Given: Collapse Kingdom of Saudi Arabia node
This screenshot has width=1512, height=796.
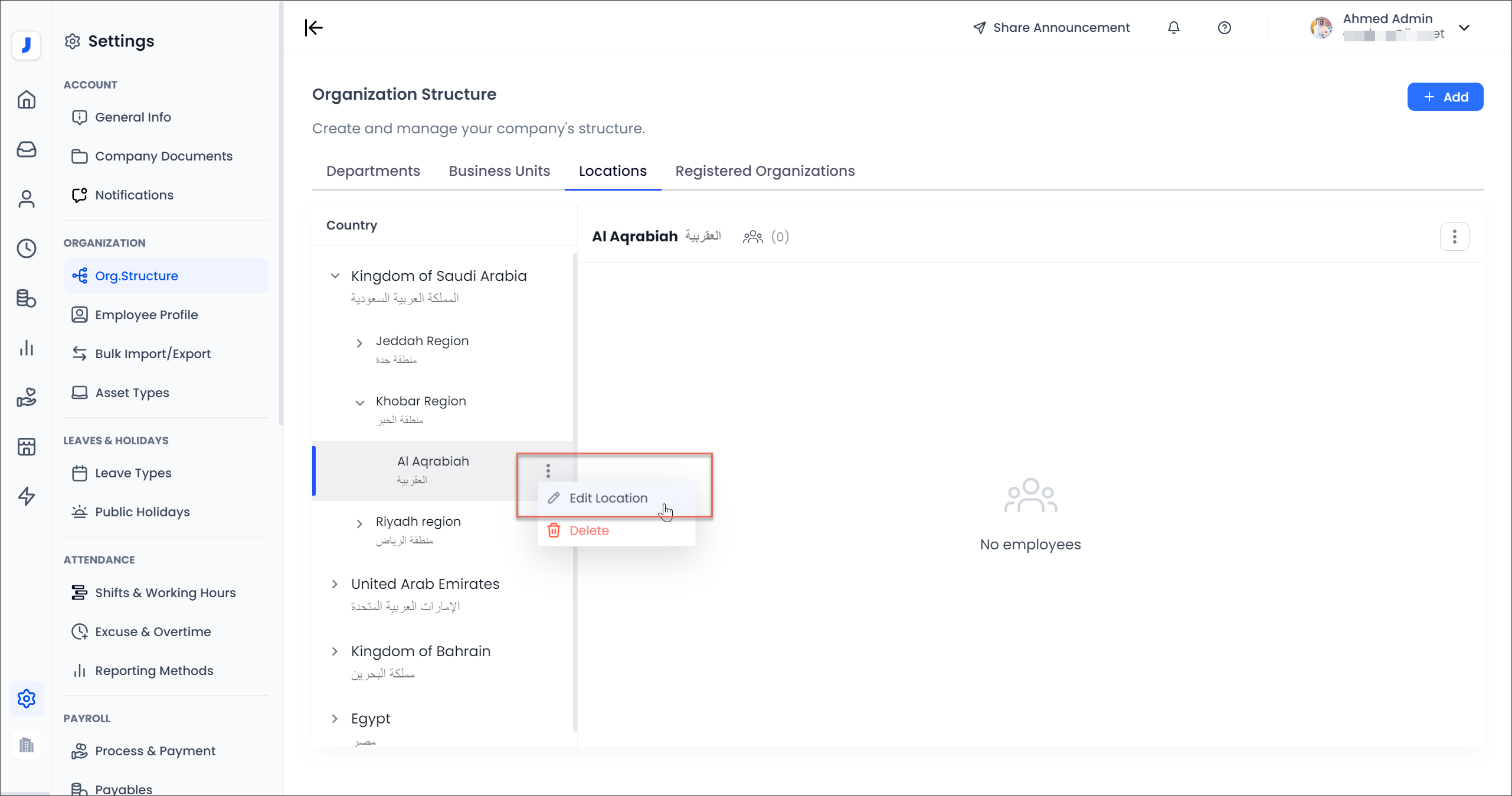Looking at the screenshot, I should coord(335,276).
